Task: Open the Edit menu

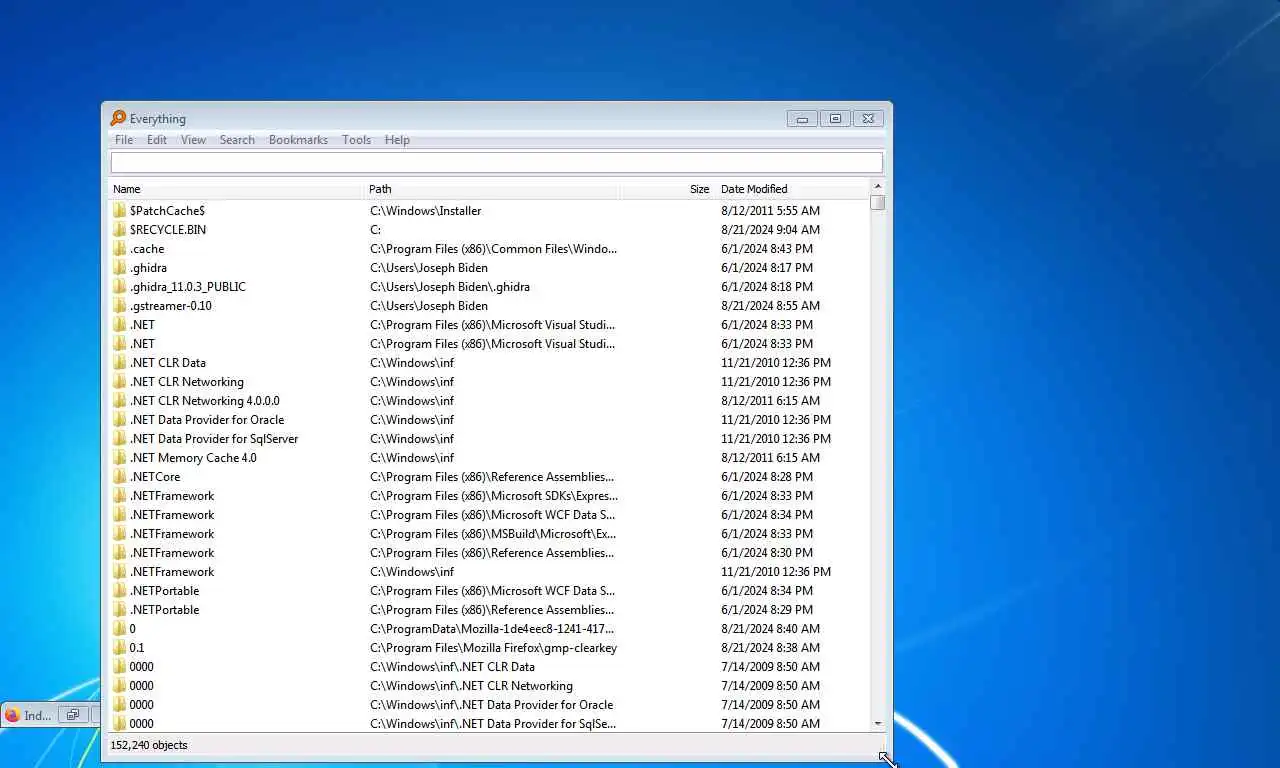Action: tap(157, 140)
